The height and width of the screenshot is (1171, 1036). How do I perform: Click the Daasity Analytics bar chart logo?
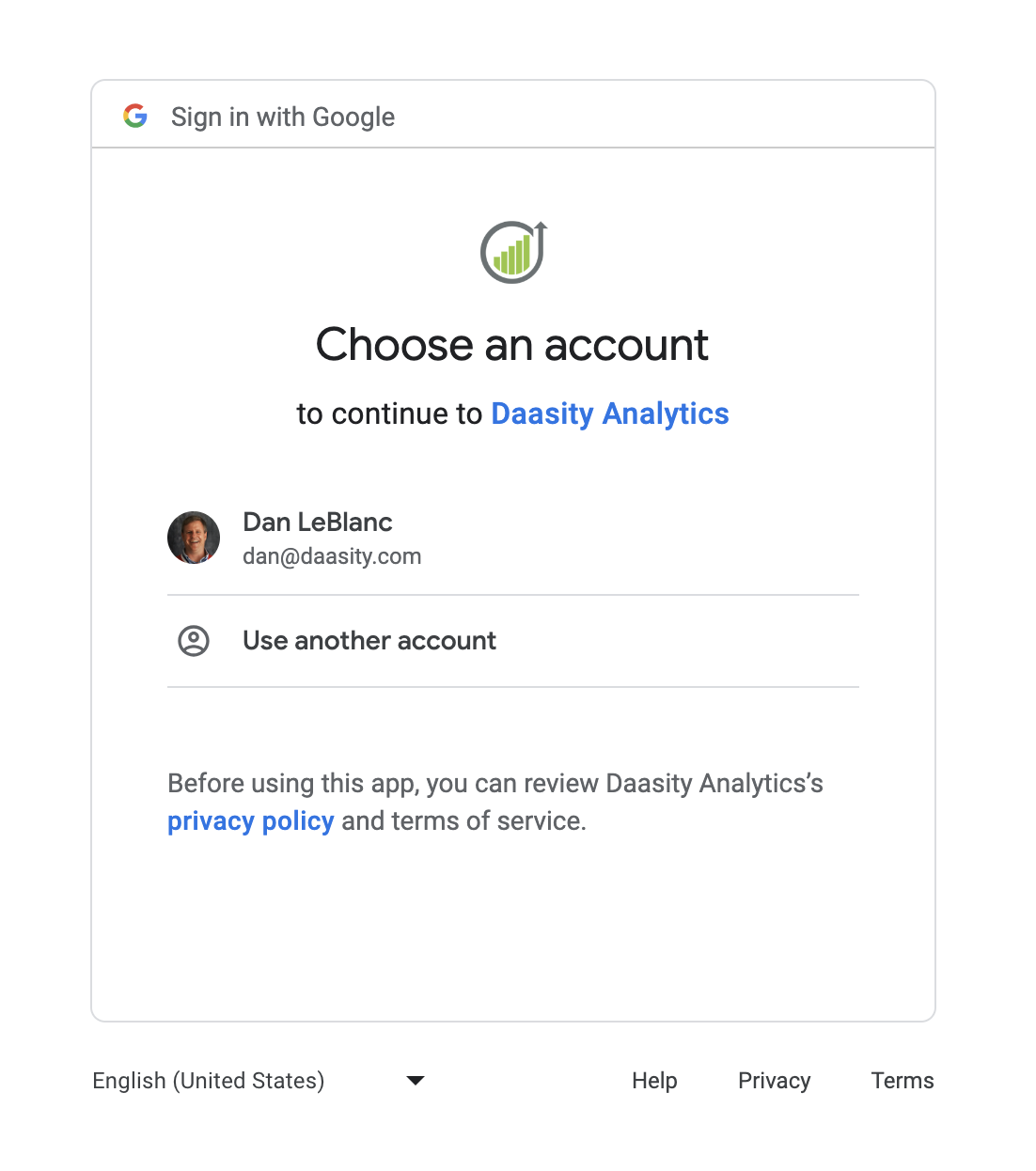(513, 253)
